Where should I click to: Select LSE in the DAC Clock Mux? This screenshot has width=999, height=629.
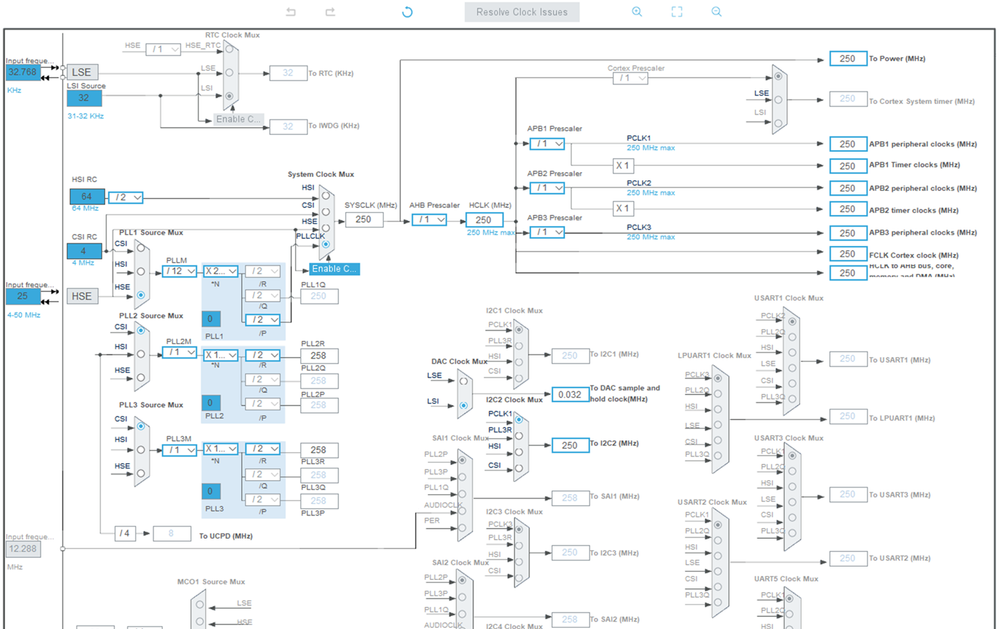click(464, 382)
